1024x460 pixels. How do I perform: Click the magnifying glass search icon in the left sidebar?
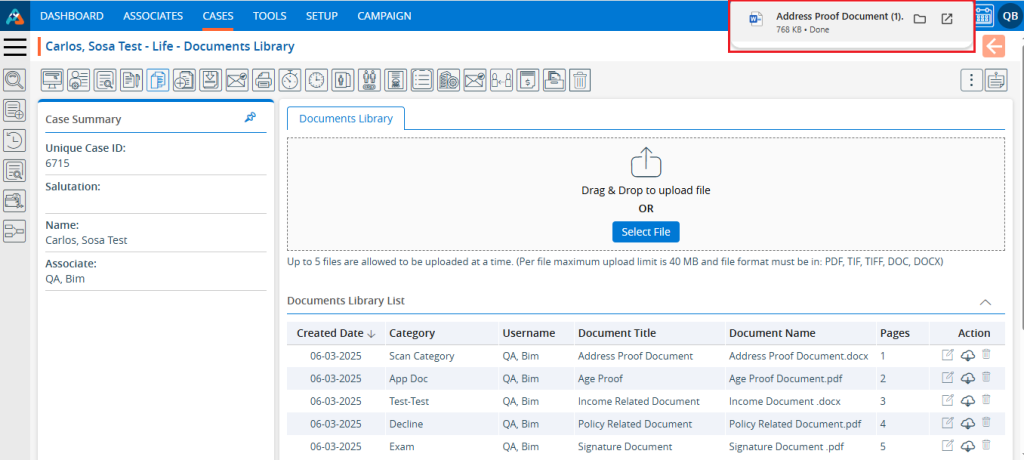click(x=15, y=80)
